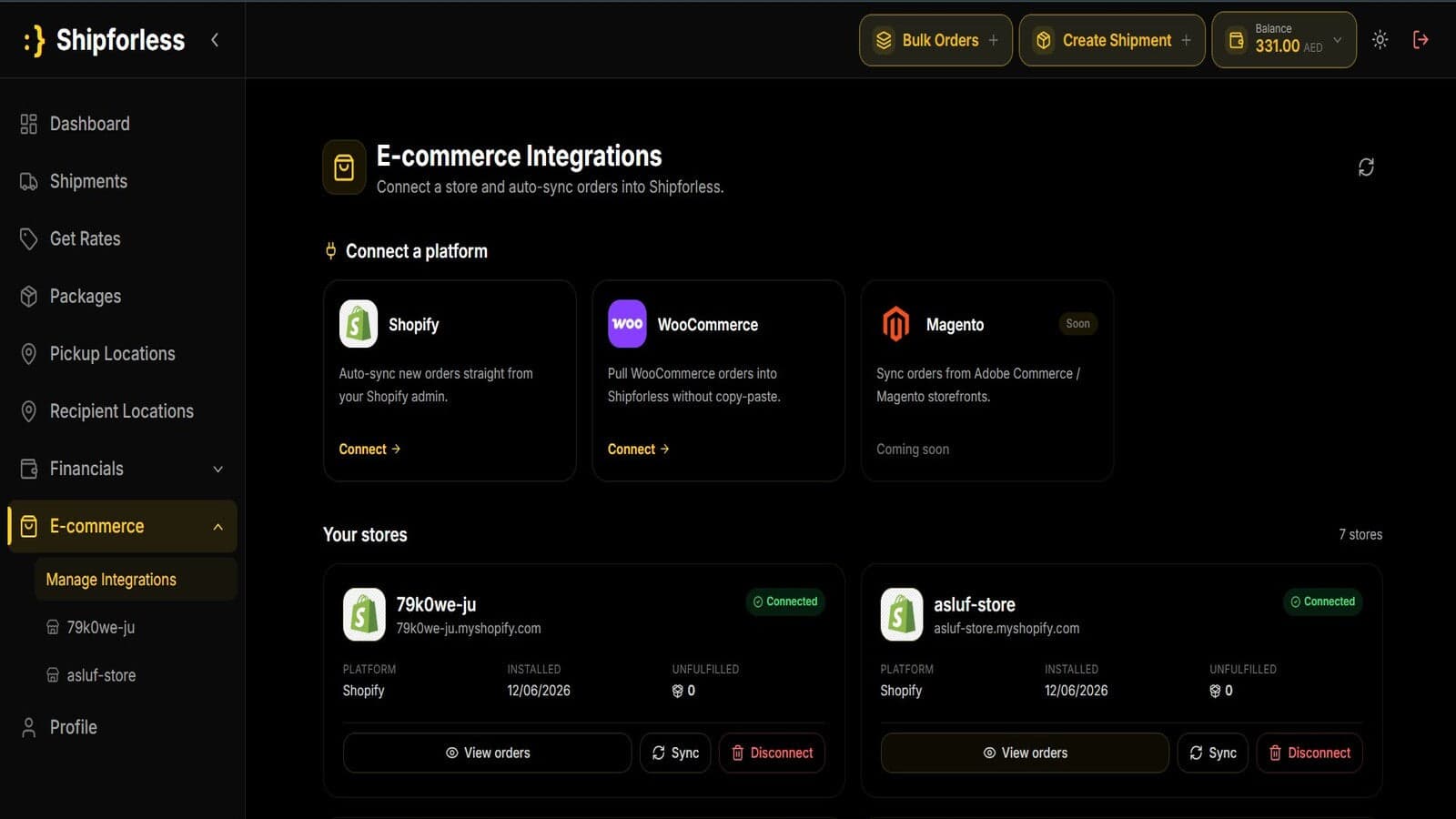Click the Create Shipment package icon

(x=1044, y=40)
